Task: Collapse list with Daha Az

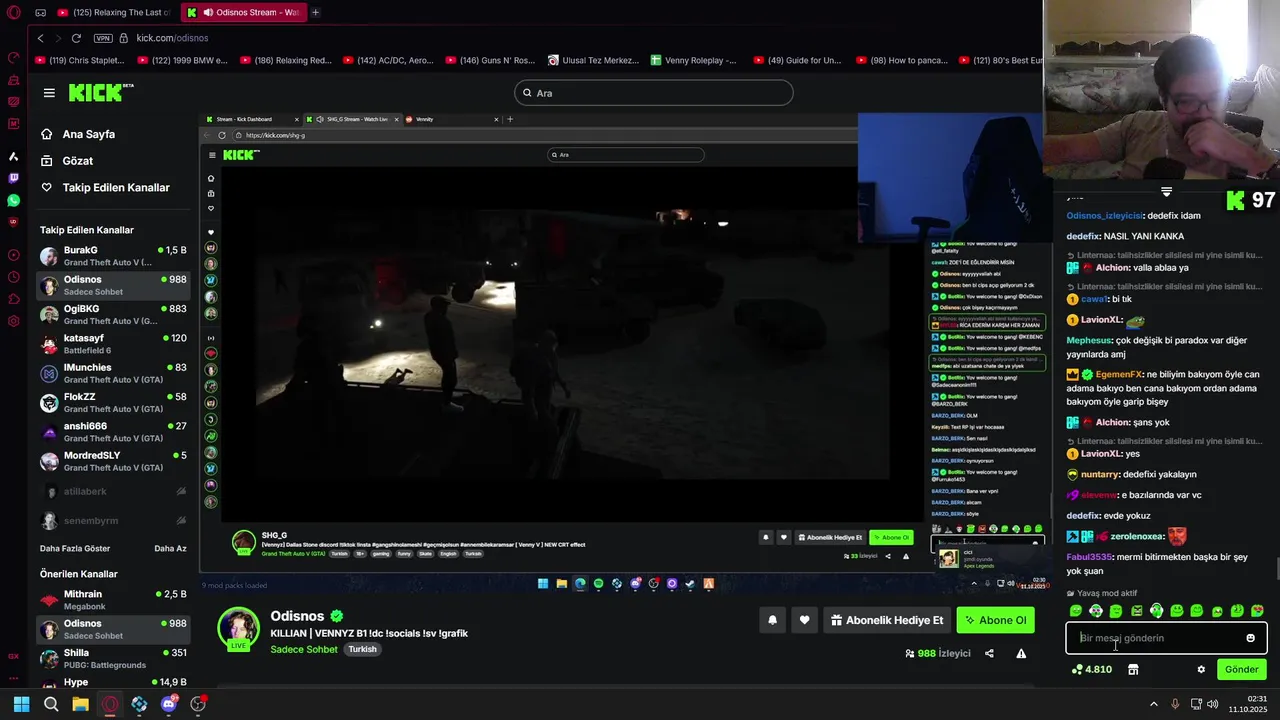Action: [170, 548]
